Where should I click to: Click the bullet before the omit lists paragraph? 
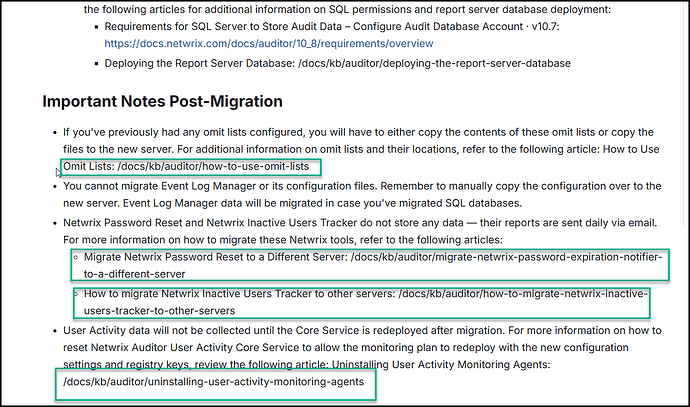pyautogui.click(x=53, y=132)
